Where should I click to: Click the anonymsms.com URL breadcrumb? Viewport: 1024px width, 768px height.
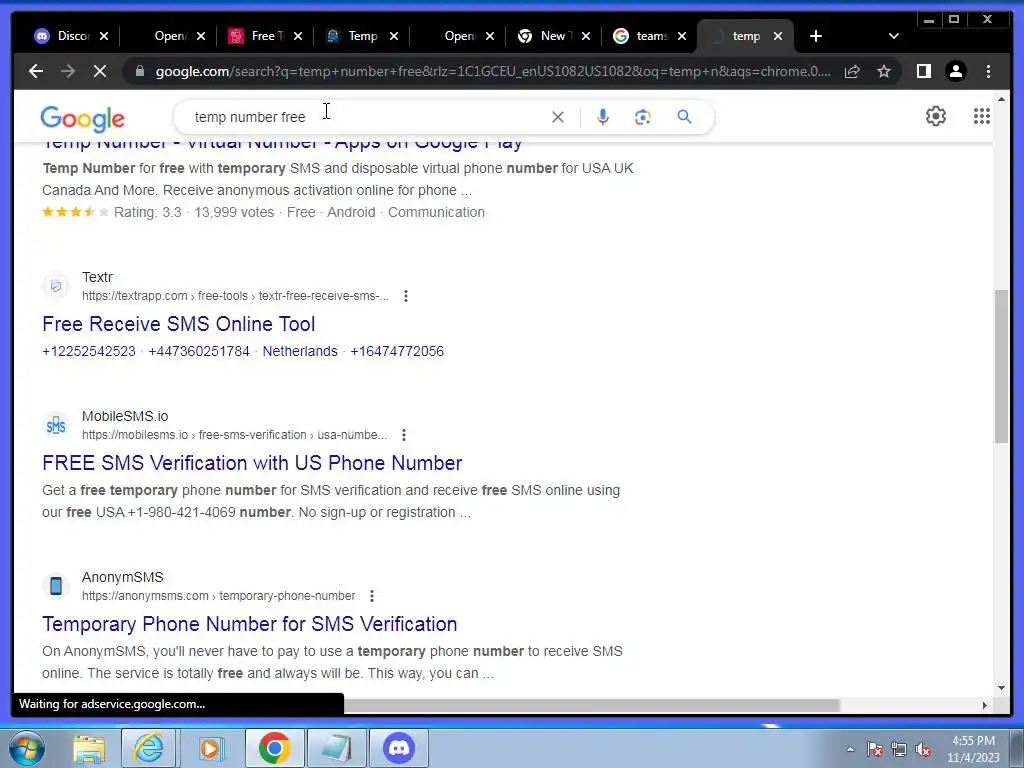click(x=218, y=596)
